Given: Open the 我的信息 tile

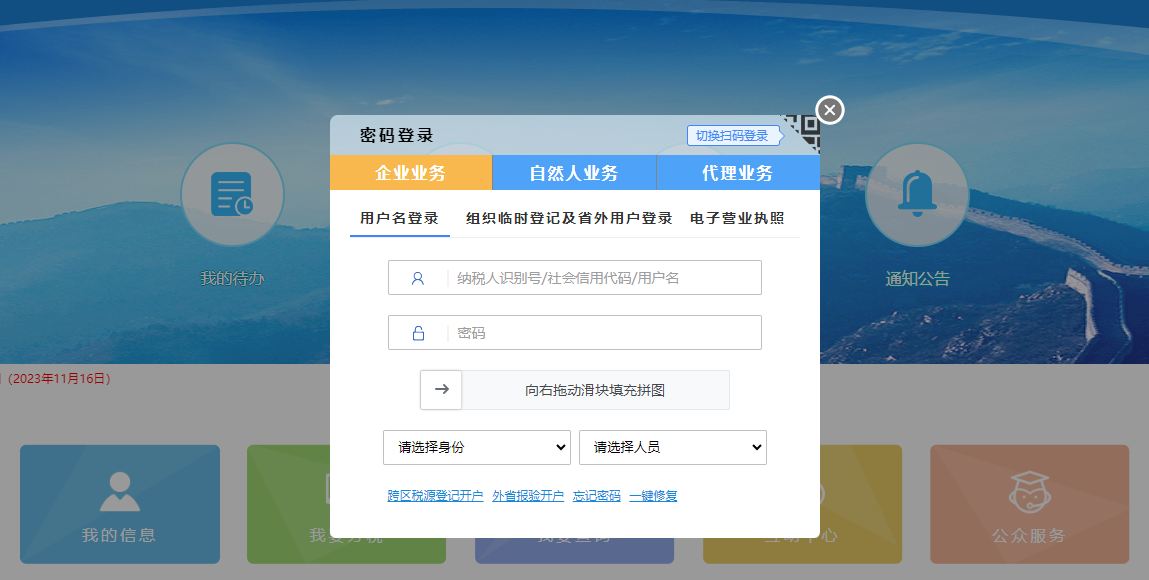Looking at the screenshot, I should coord(120,505).
